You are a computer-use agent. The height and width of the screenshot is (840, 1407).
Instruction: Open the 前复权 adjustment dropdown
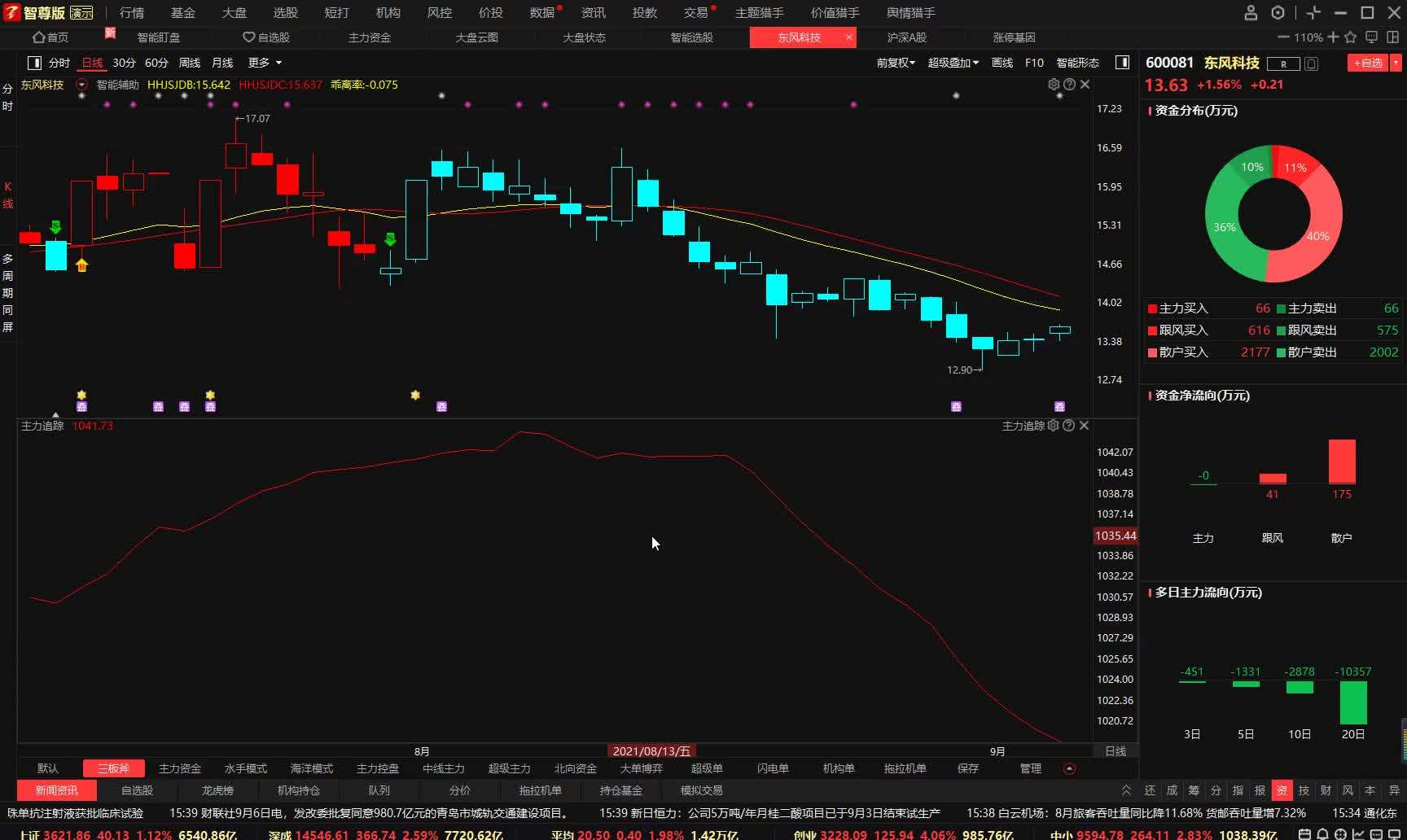896,63
